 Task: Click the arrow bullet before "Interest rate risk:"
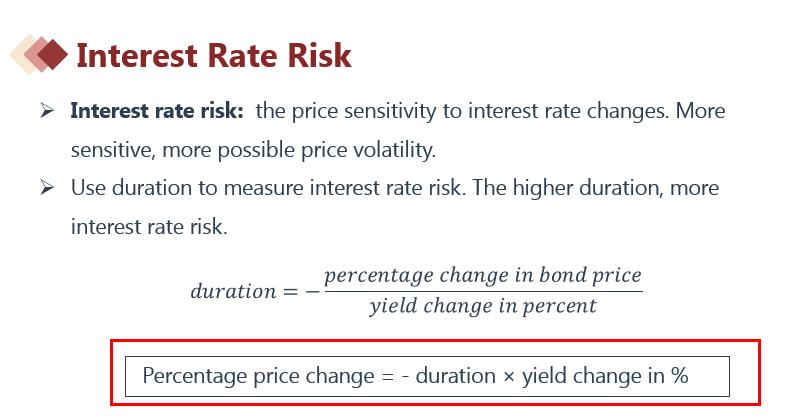pyautogui.click(x=47, y=110)
